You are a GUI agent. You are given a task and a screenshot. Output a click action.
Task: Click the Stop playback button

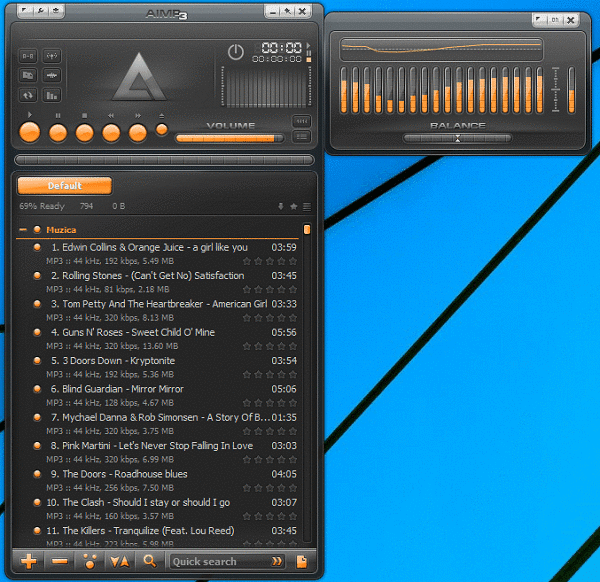85,132
